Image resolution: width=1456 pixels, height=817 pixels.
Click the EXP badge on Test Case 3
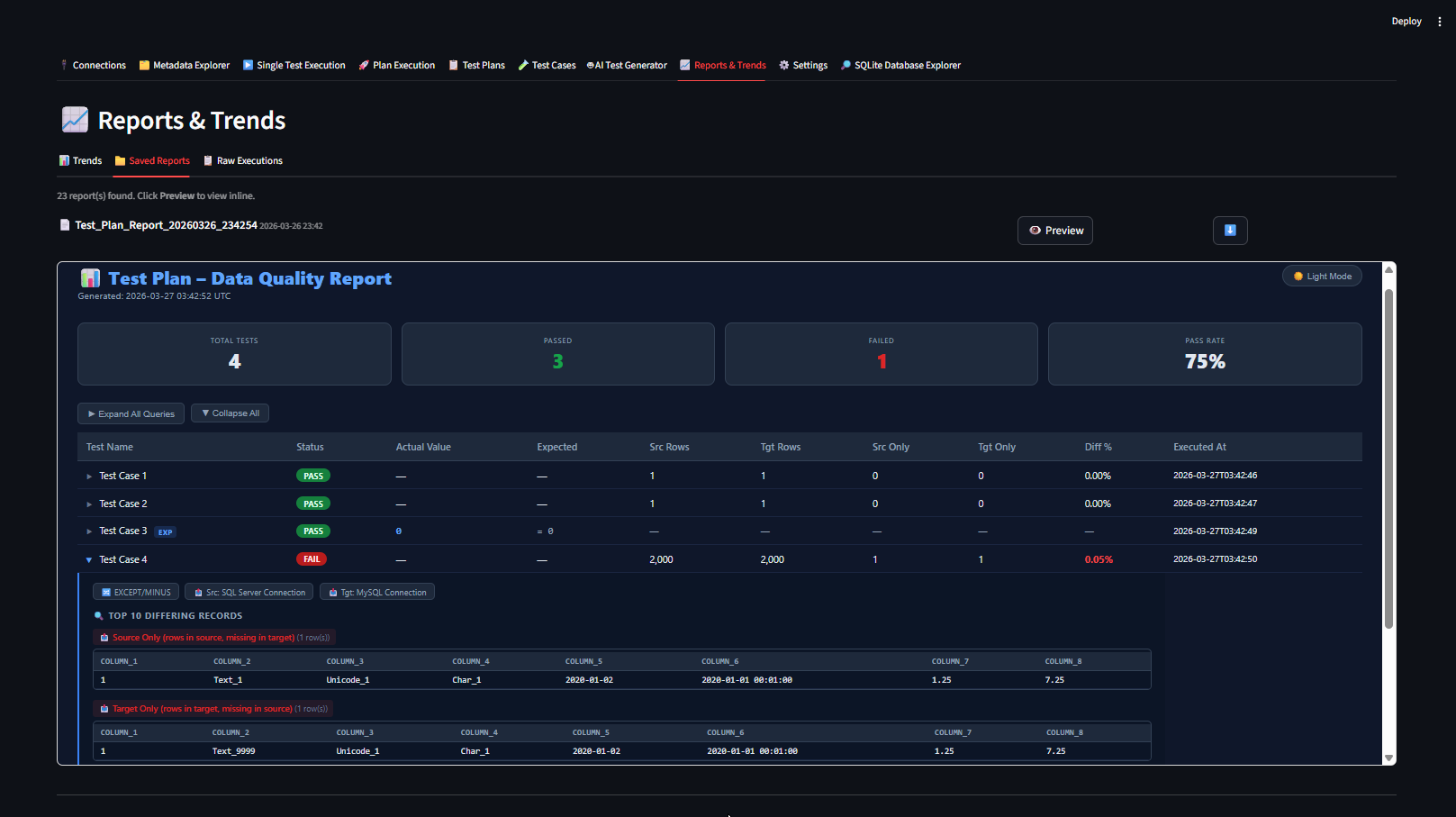tap(166, 532)
